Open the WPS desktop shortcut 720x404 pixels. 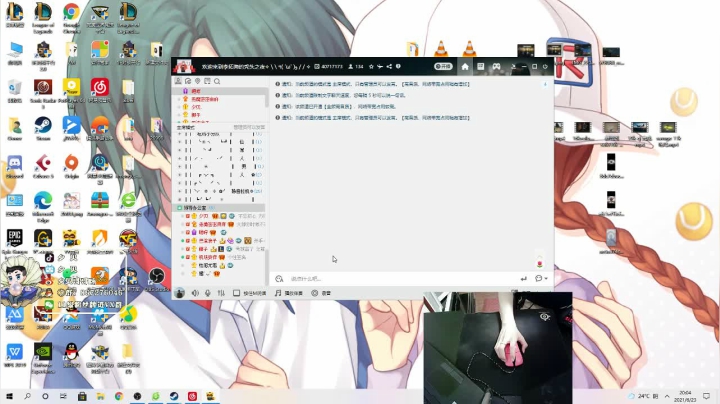(x=15, y=355)
